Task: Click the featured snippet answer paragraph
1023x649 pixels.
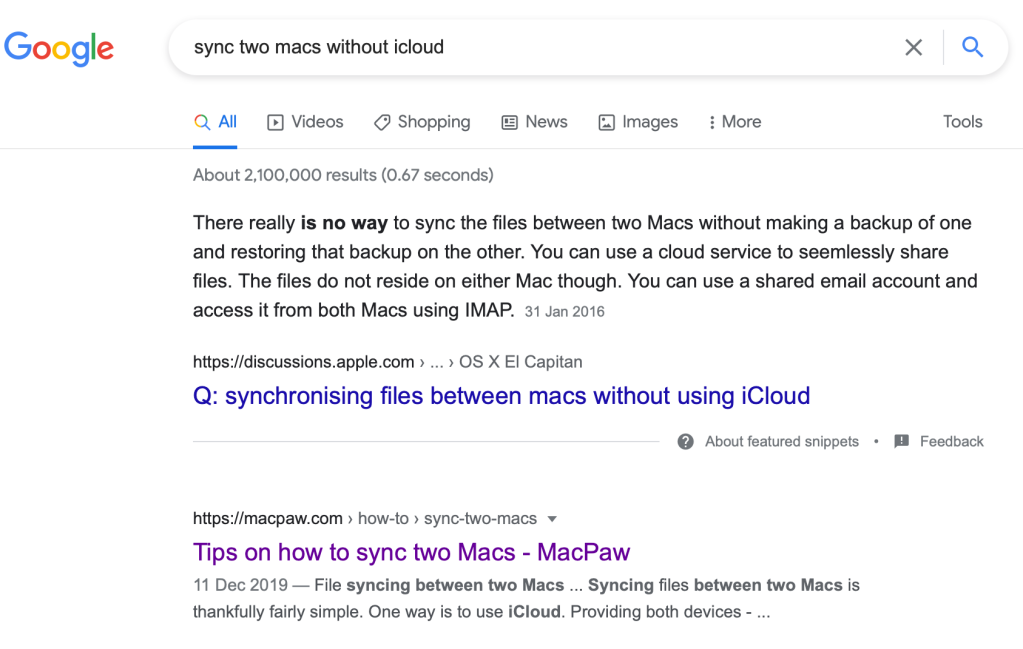Action: 584,266
